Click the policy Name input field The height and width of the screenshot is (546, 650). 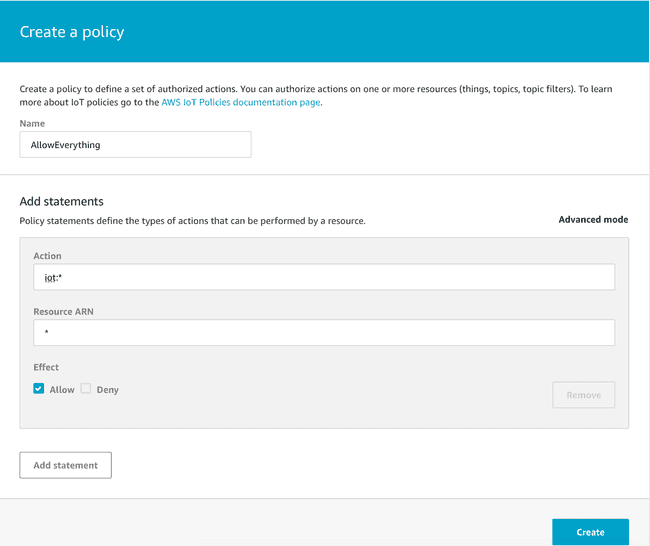point(135,144)
